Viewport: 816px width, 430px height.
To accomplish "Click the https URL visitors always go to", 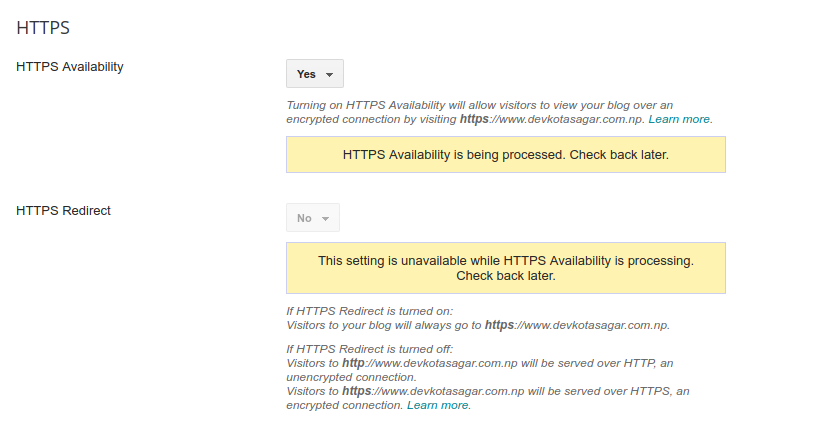I will (x=577, y=325).
